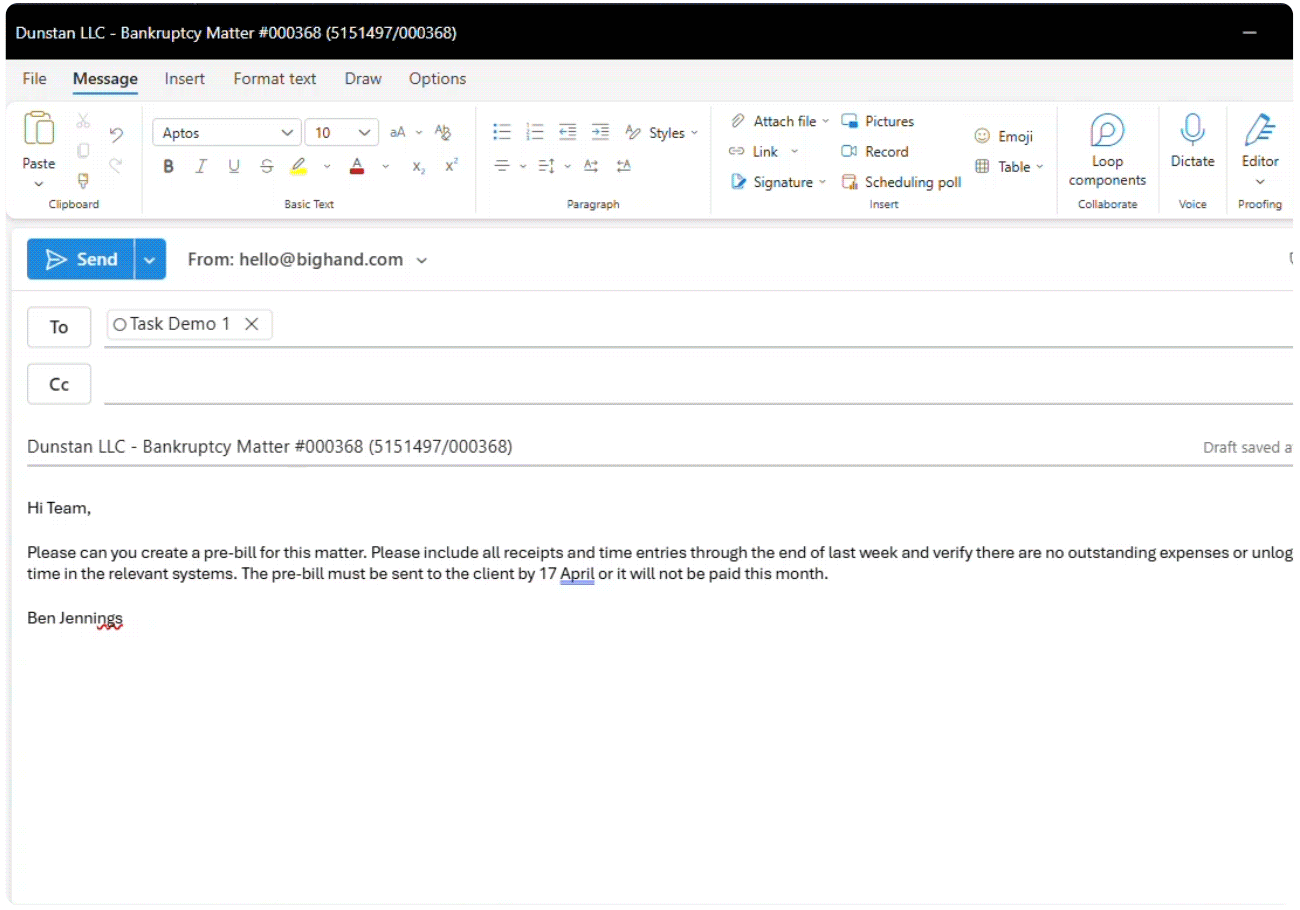Open the Options tab
The image size is (1300, 910).
437,79
